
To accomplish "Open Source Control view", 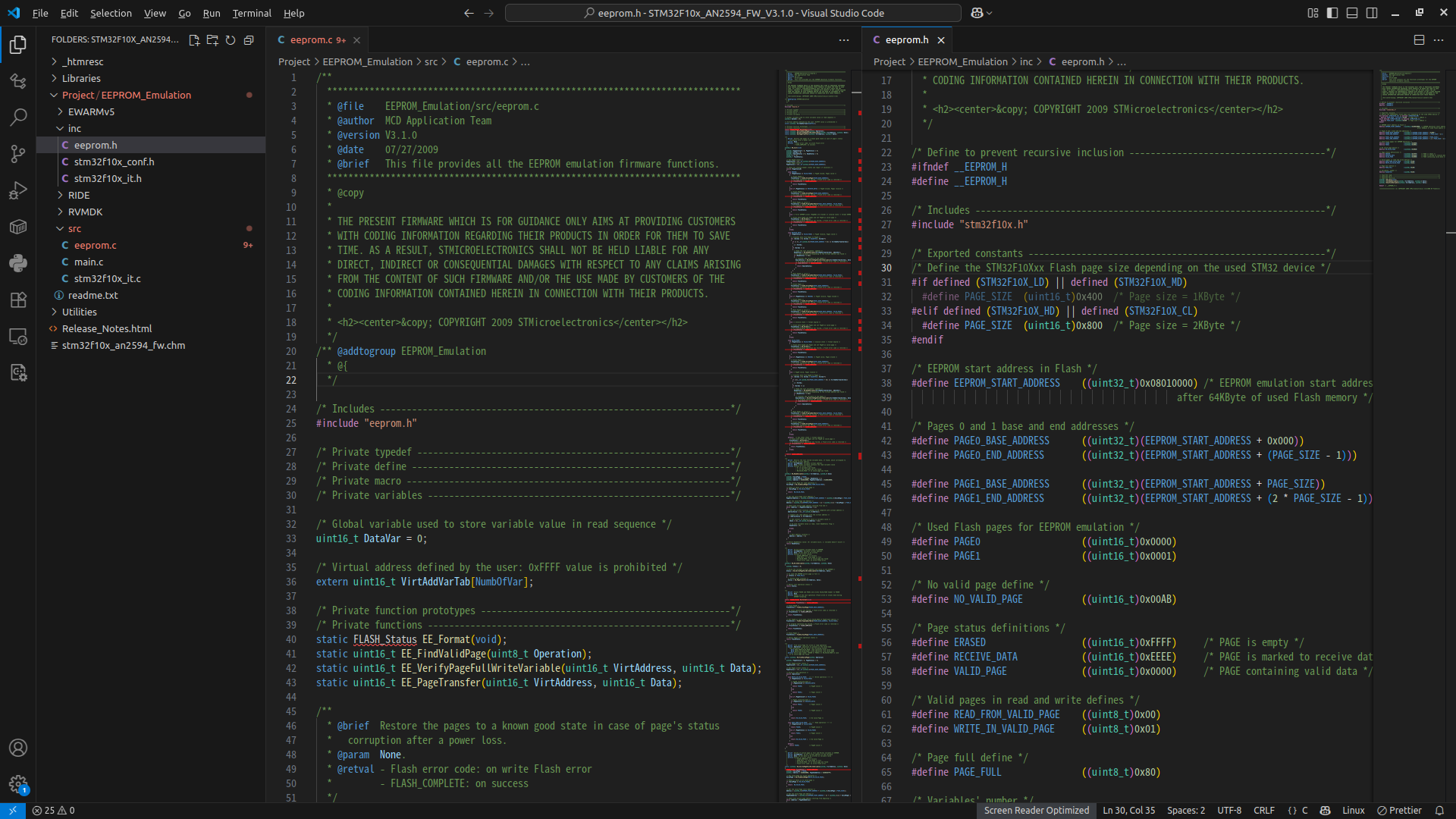I will coord(18,154).
